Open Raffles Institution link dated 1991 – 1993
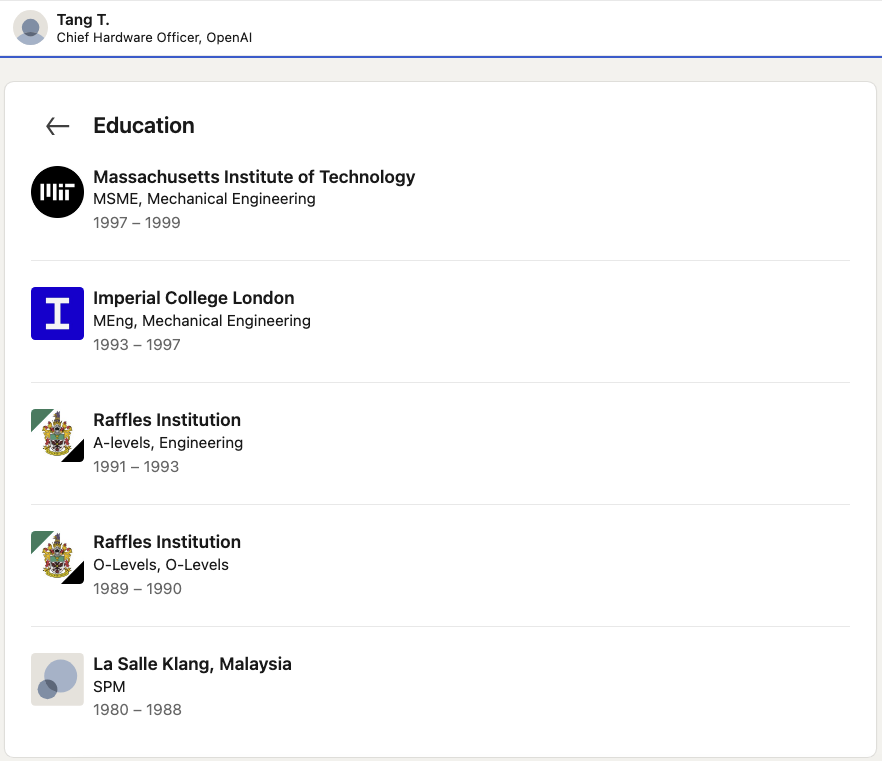The image size is (882, 761). [x=167, y=420]
